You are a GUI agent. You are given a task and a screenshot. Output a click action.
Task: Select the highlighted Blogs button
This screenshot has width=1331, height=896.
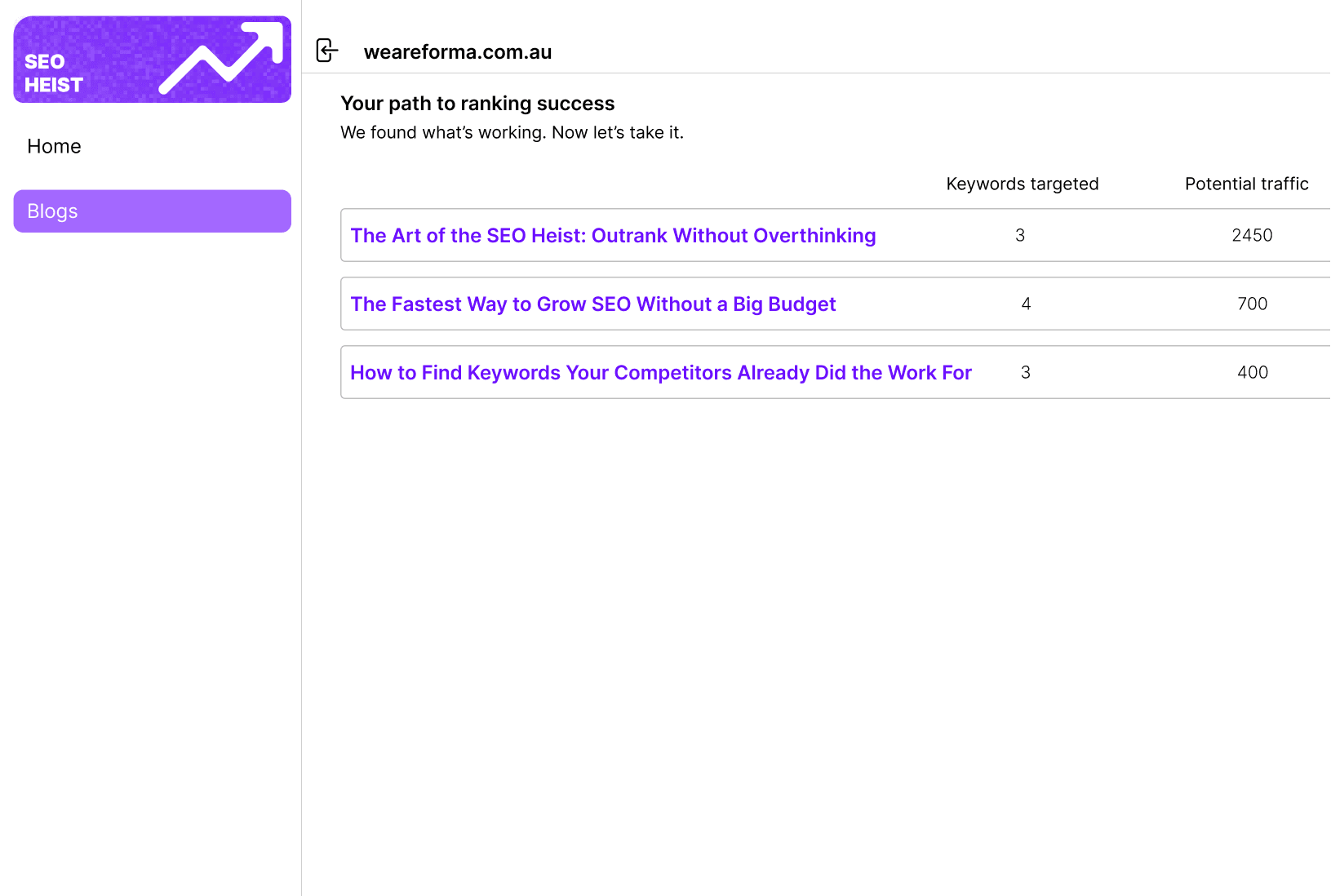coord(152,211)
